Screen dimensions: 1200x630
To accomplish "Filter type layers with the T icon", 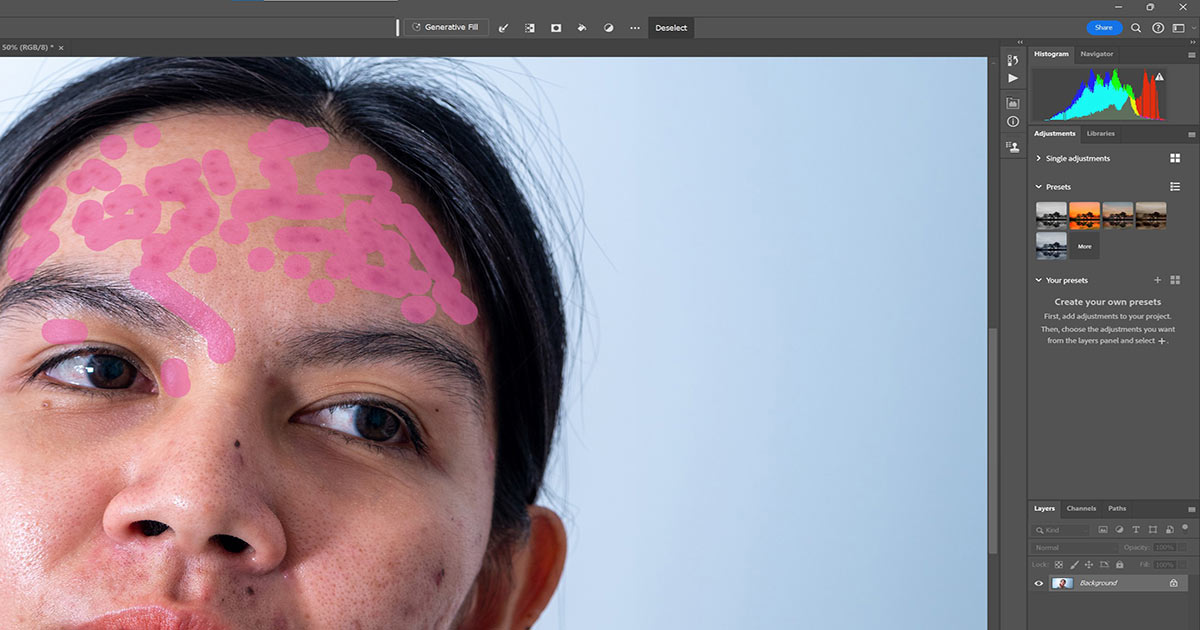I will coord(1136,529).
